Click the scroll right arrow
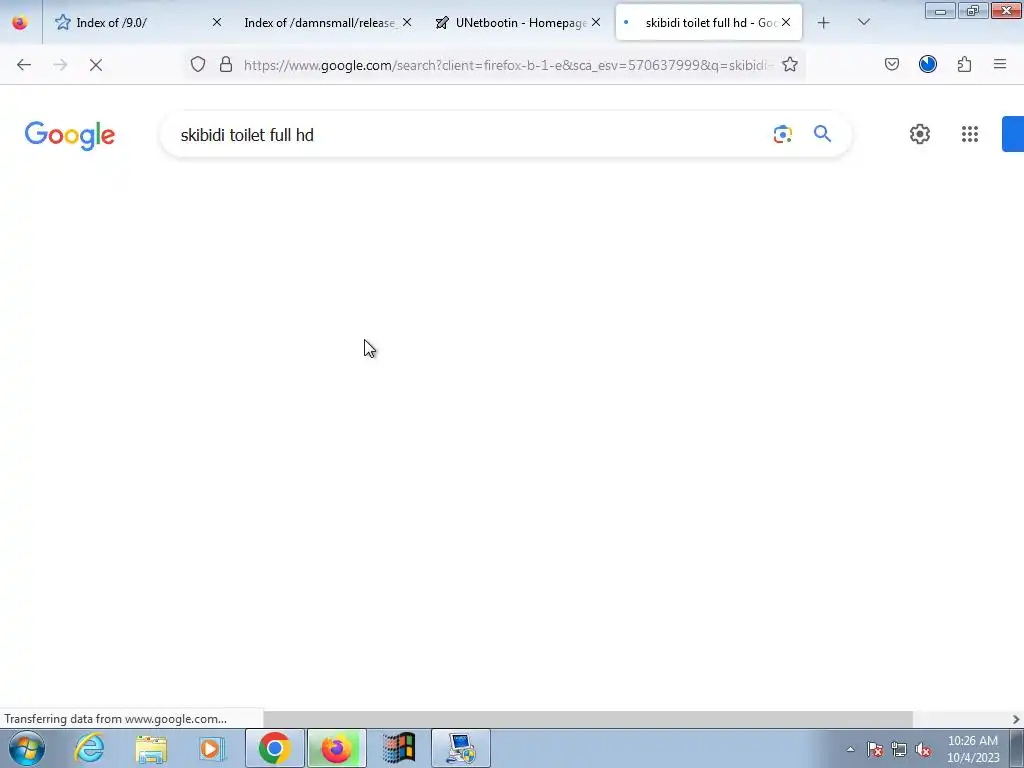Viewport: 1024px width, 768px height. [x=1016, y=719]
